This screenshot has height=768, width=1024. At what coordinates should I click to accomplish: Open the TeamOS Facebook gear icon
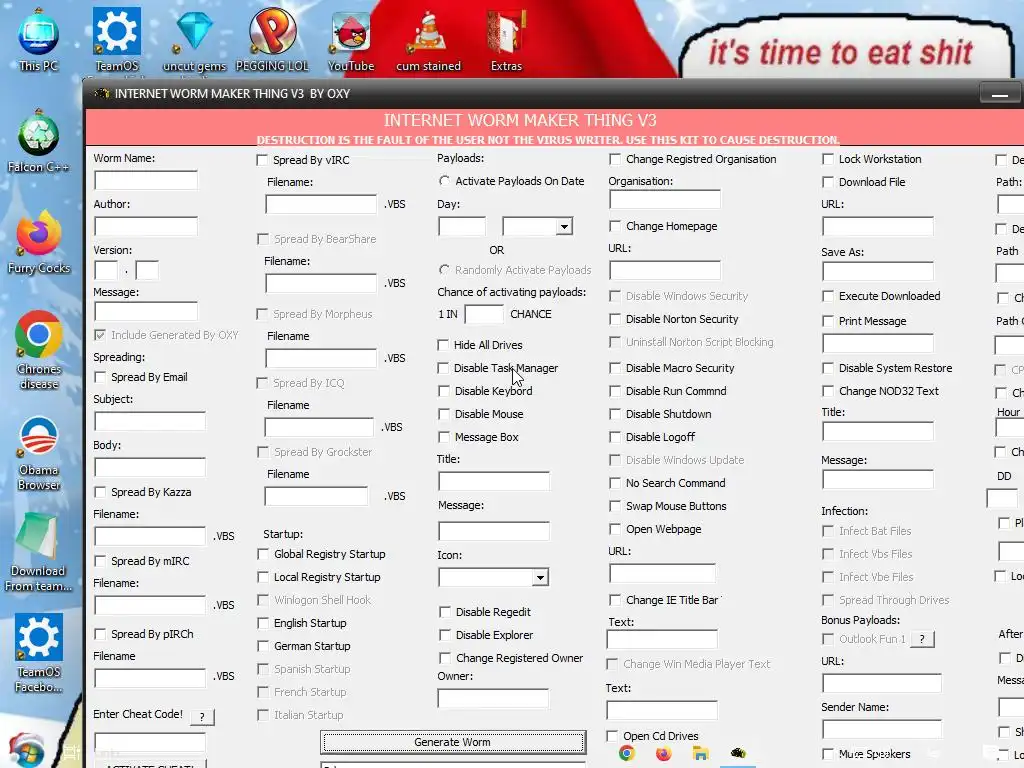coord(39,653)
